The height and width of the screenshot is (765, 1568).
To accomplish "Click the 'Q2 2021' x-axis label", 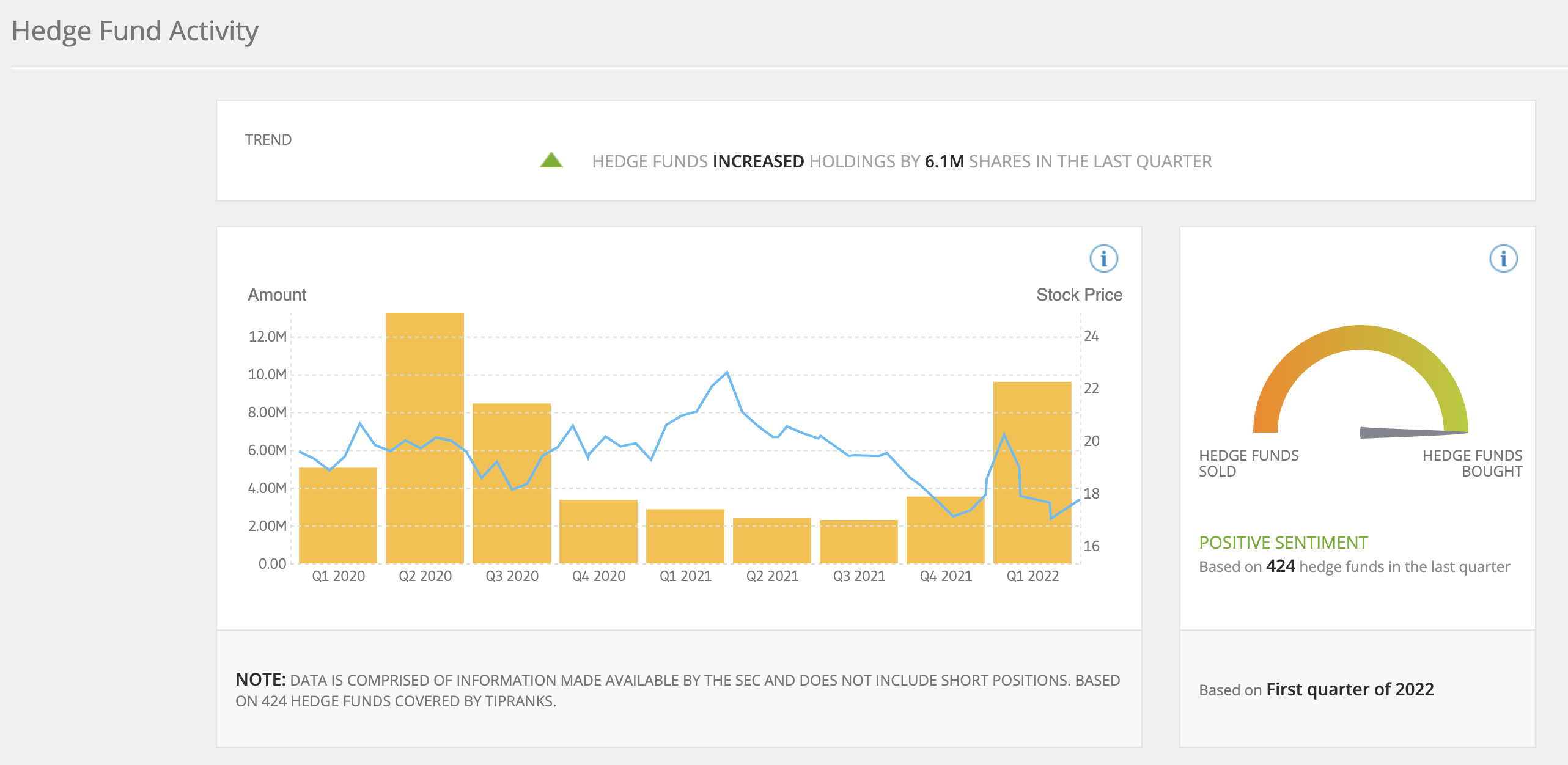I will [x=772, y=576].
